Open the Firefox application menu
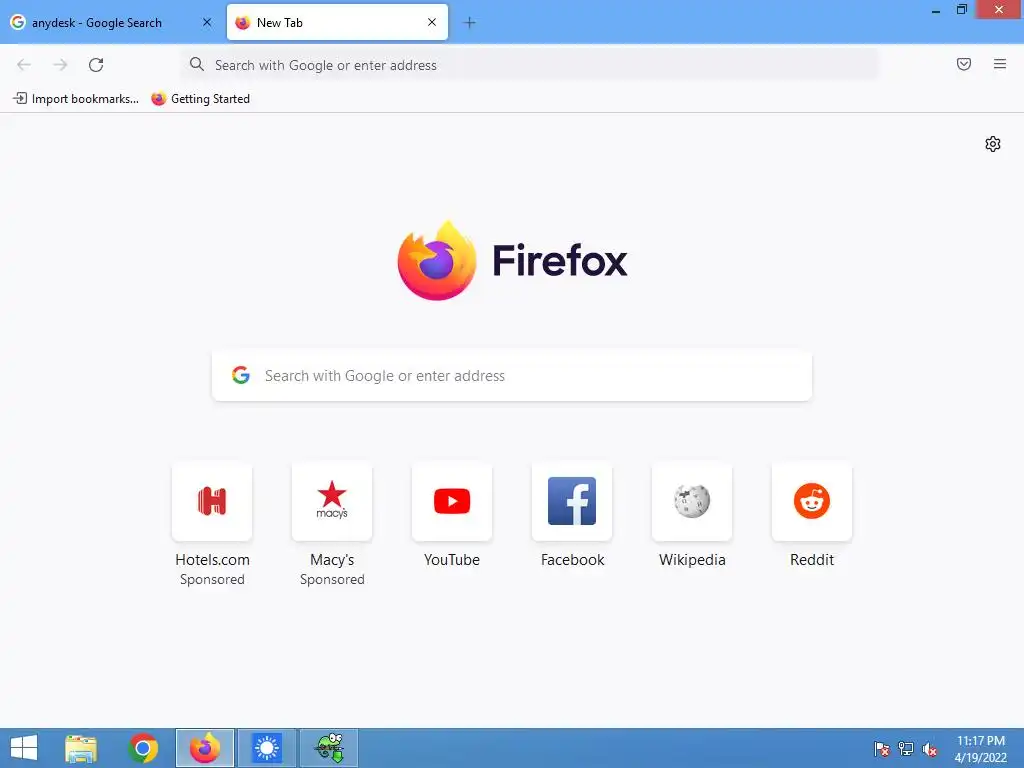The height and width of the screenshot is (768, 1024). 1000,64
